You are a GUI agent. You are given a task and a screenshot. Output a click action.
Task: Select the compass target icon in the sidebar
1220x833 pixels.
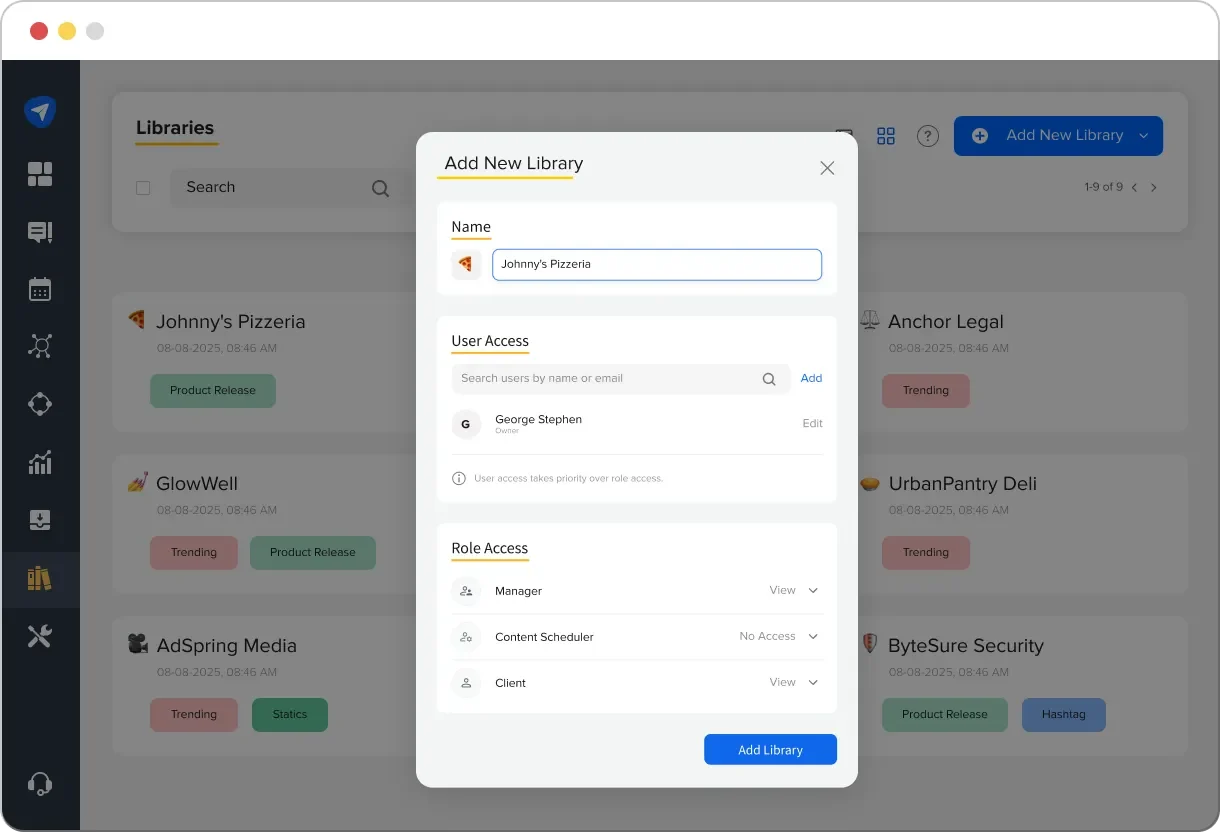pyautogui.click(x=40, y=404)
